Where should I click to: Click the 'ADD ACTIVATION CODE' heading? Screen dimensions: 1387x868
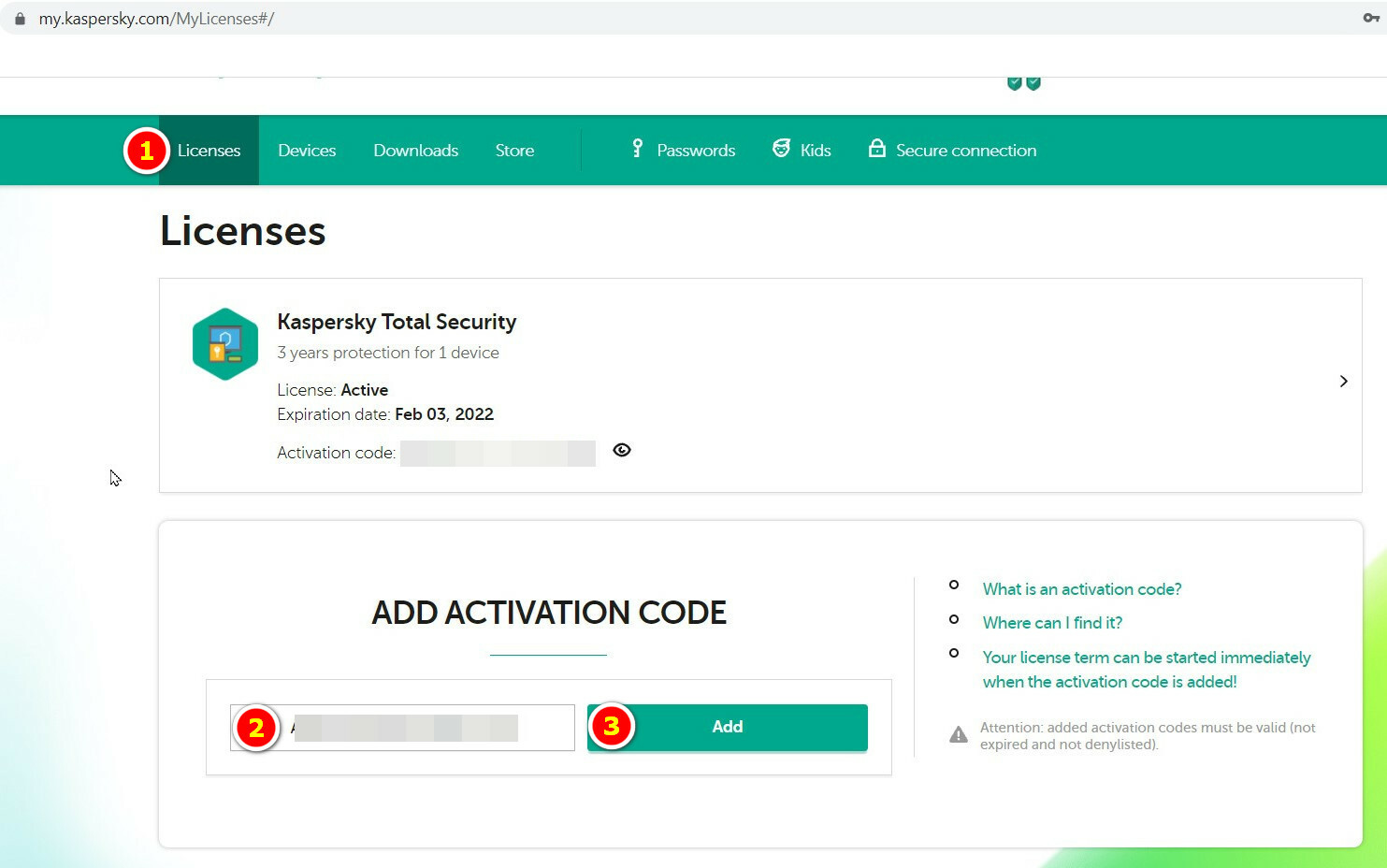pos(549,613)
